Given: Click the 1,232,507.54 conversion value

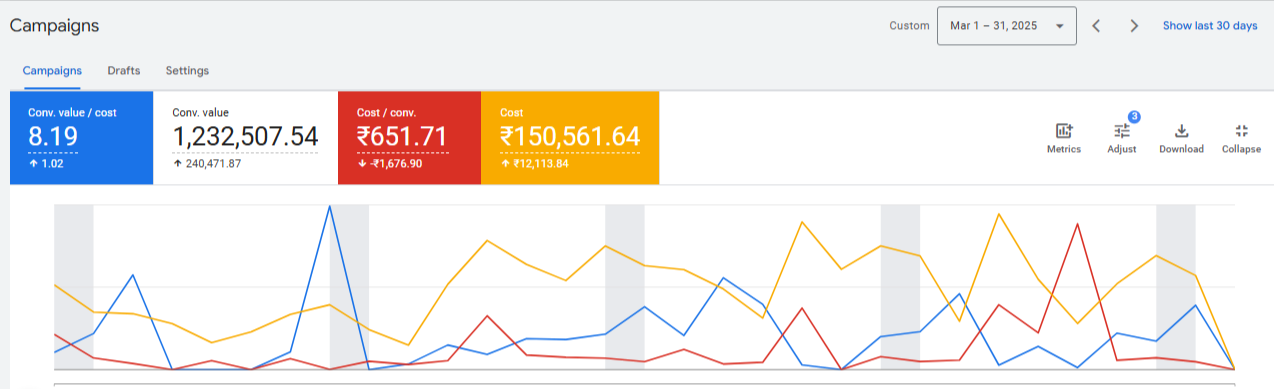Looking at the screenshot, I should 245,137.
